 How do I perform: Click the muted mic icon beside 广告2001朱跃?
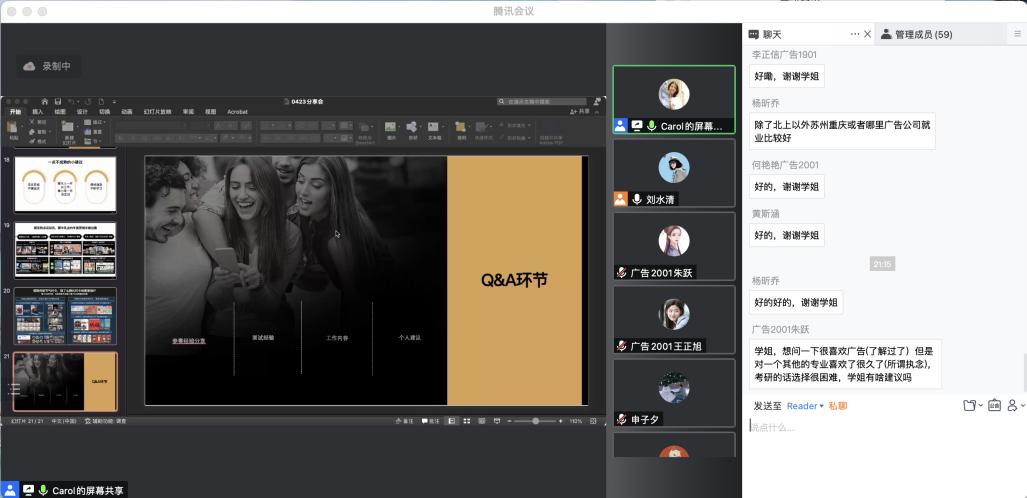tap(621, 273)
